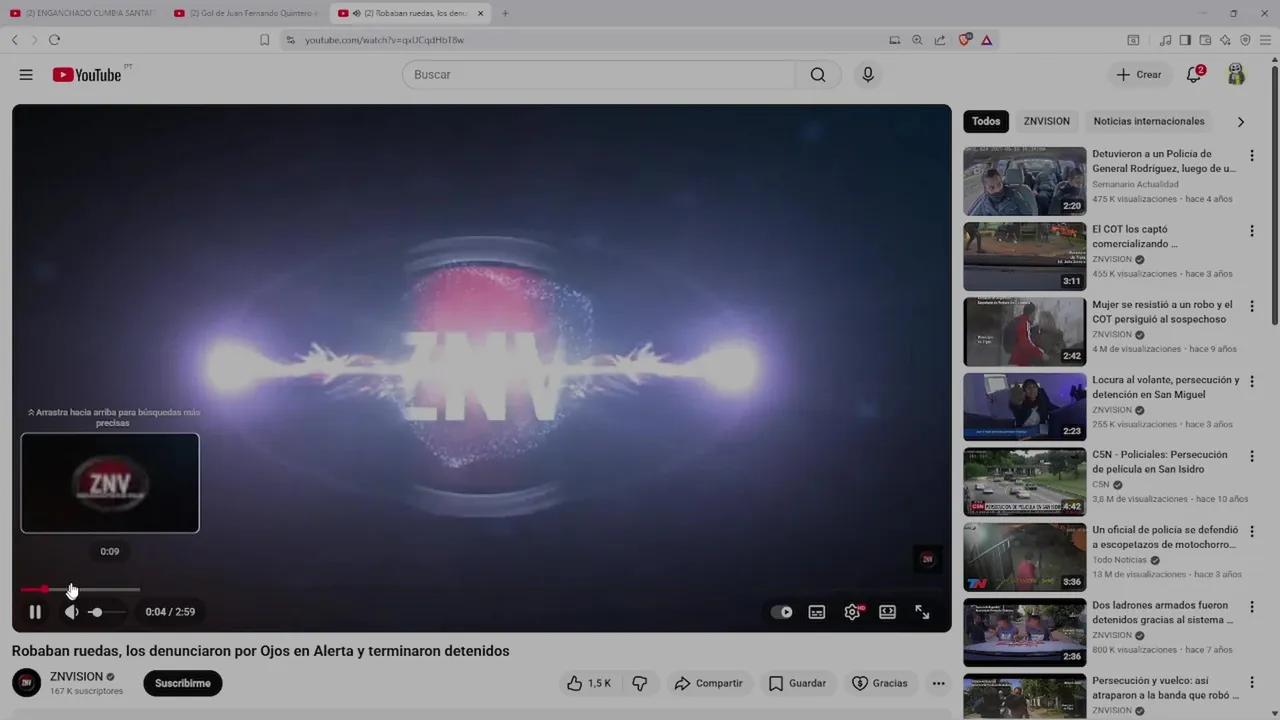Image resolution: width=1280 pixels, height=720 pixels.
Task: Open the Brave VPN shield icon
Action: click(x=1245, y=40)
